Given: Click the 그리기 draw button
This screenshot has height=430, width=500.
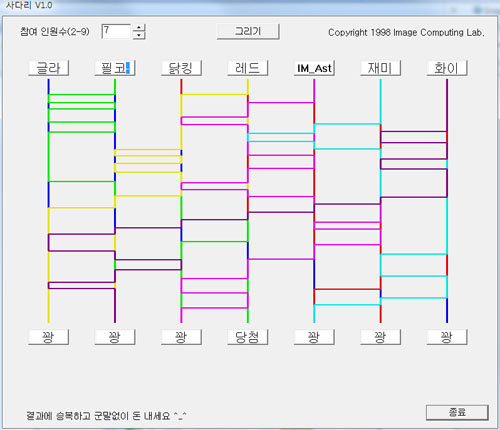Looking at the screenshot, I should [248, 32].
